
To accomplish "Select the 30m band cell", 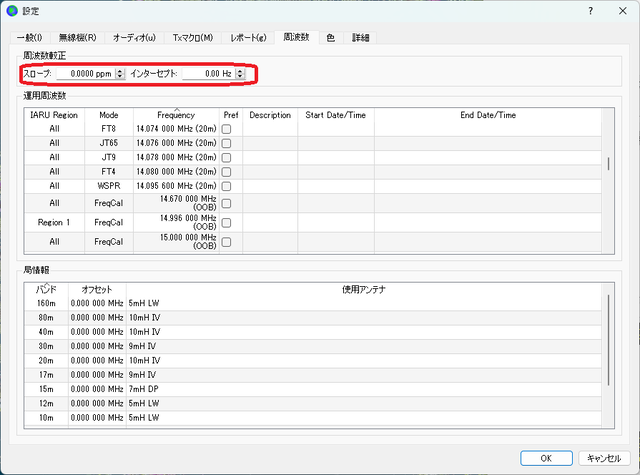I will click(x=46, y=346).
